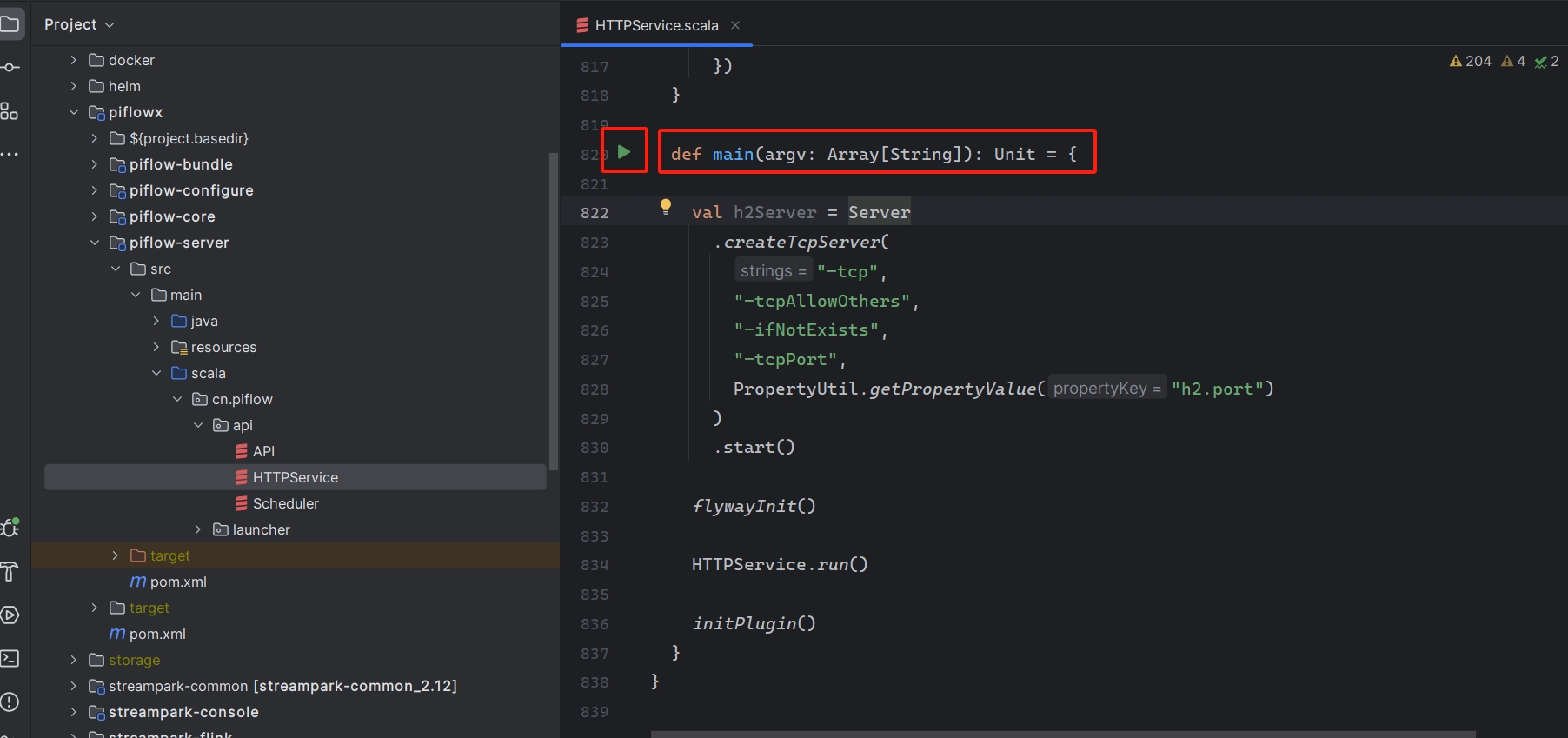Click the project tree vertical scrollbar
This screenshot has width=1568, height=738.
[554, 311]
